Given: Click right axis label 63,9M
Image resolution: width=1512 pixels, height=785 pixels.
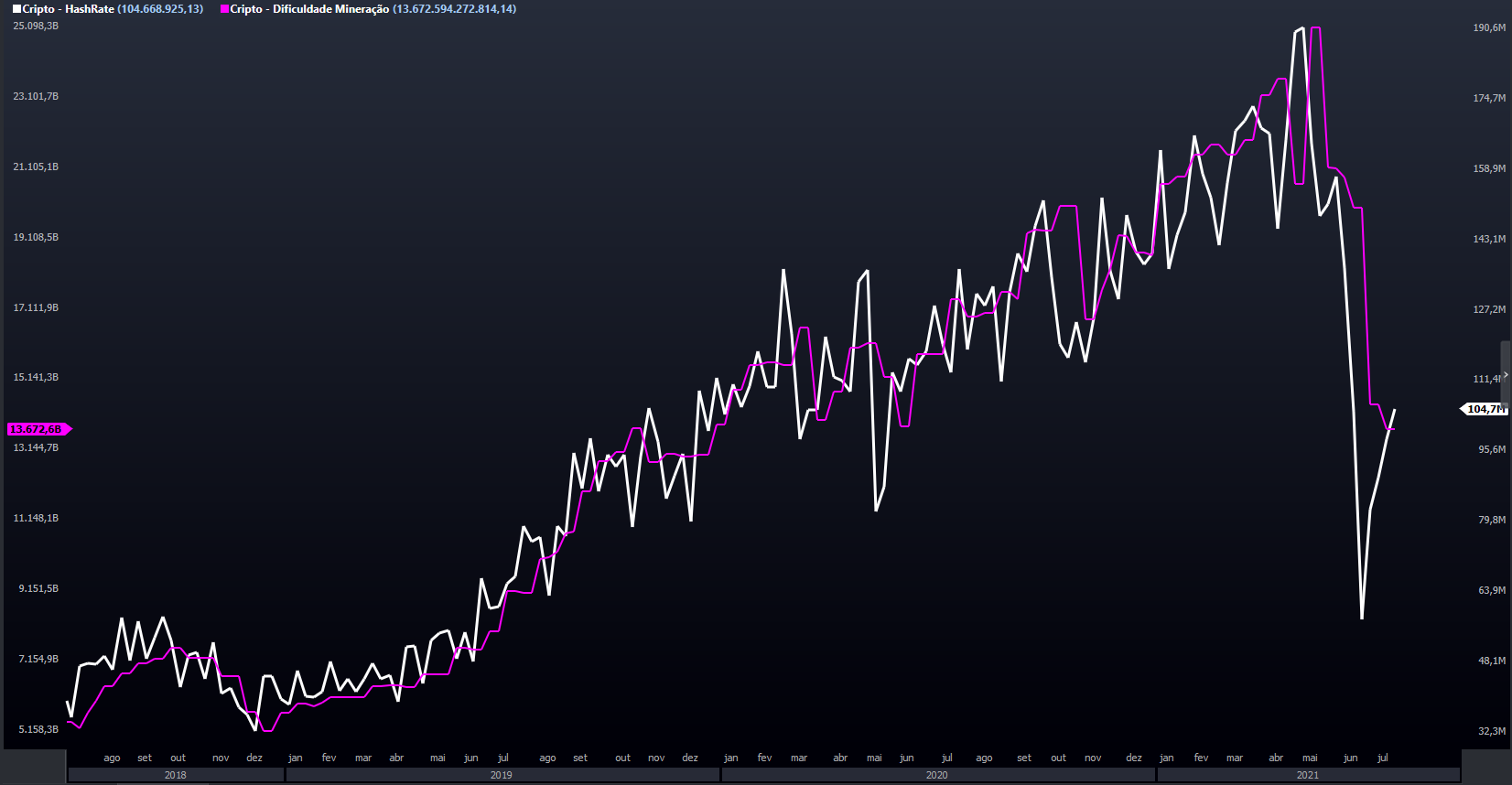Looking at the screenshot, I should [x=1492, y=590].
